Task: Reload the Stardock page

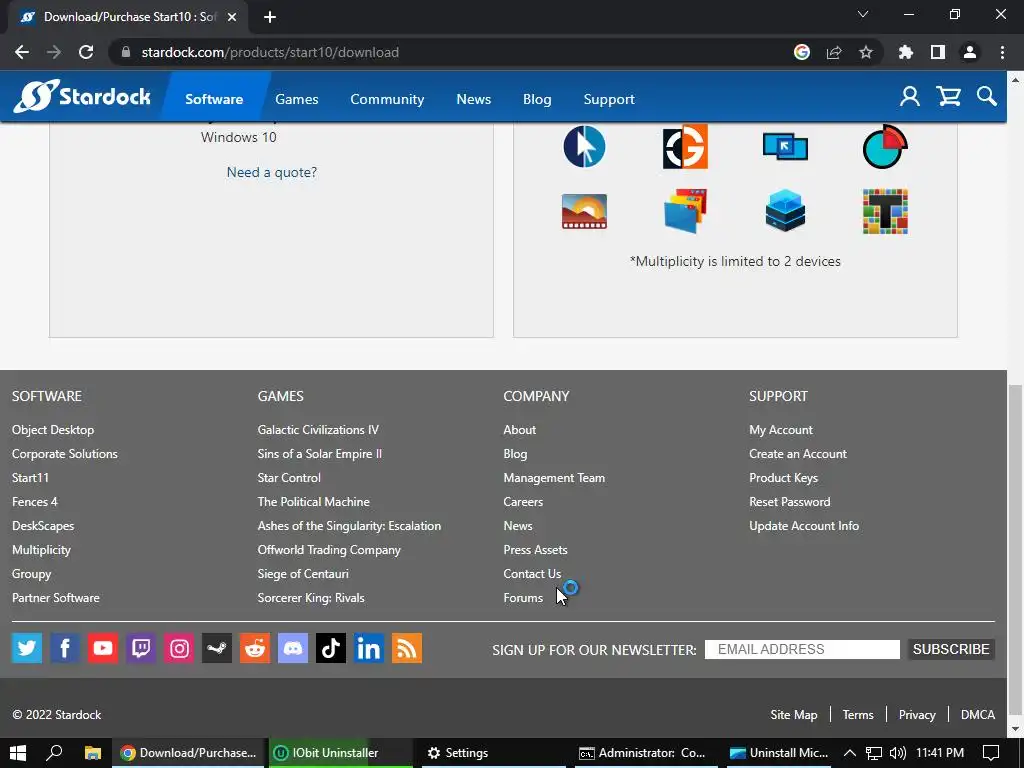Action: coord(86,52)
